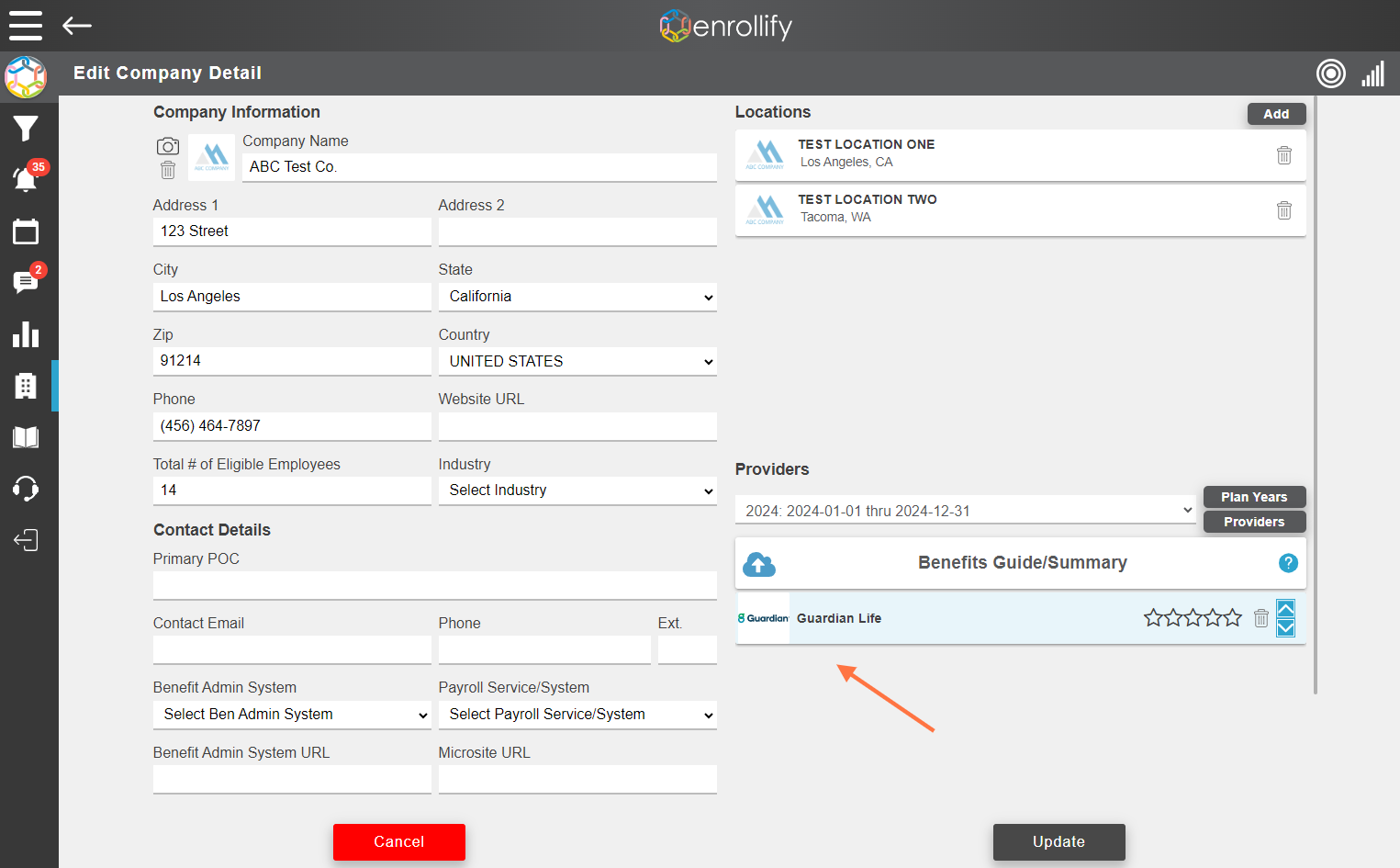Click the City field with Los Angeles
The width and height of the screenshot is (1400, 868).
point(292,297)
